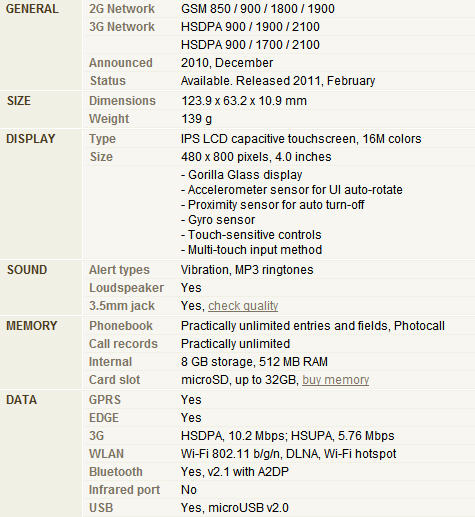The height and width of the screenshot is (517, 475).
Task: Click the Announced spec label
Action: pos(121,63)
